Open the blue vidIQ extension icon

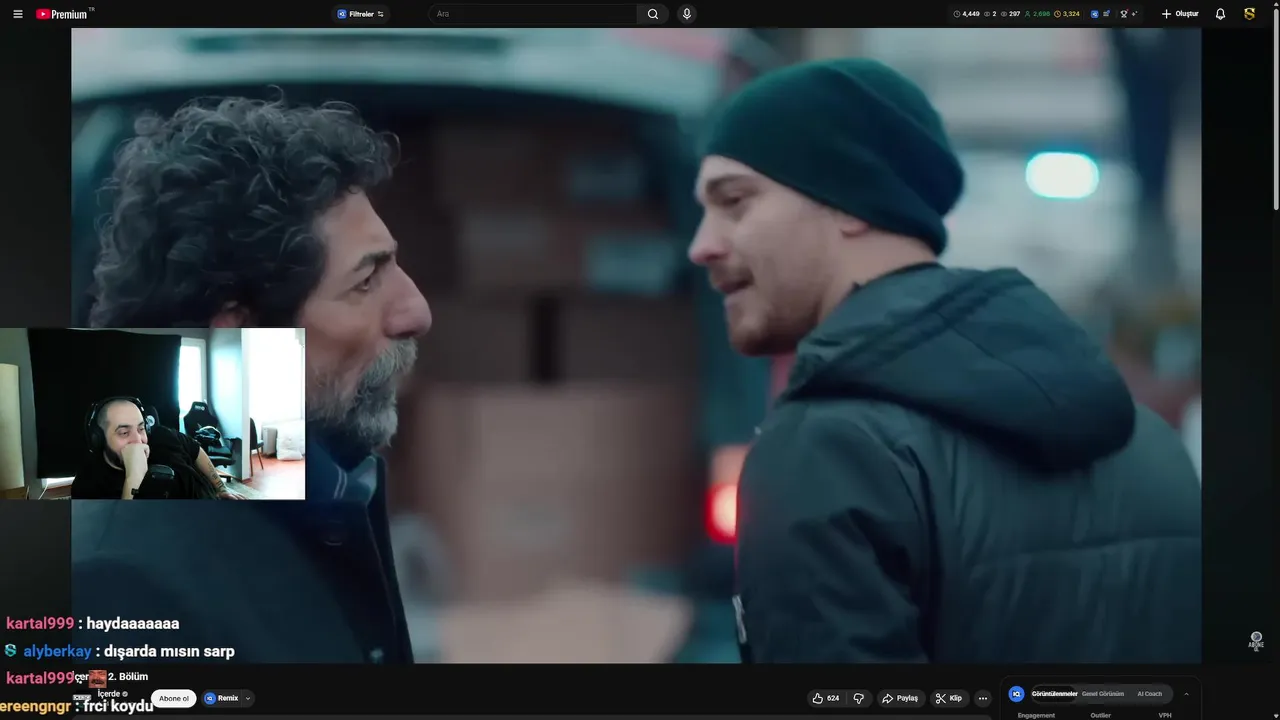tap(1094, 14)
